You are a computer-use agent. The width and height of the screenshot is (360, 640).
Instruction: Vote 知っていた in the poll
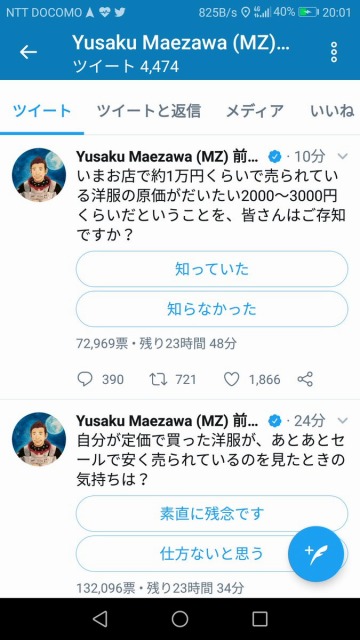coord(212,269)
